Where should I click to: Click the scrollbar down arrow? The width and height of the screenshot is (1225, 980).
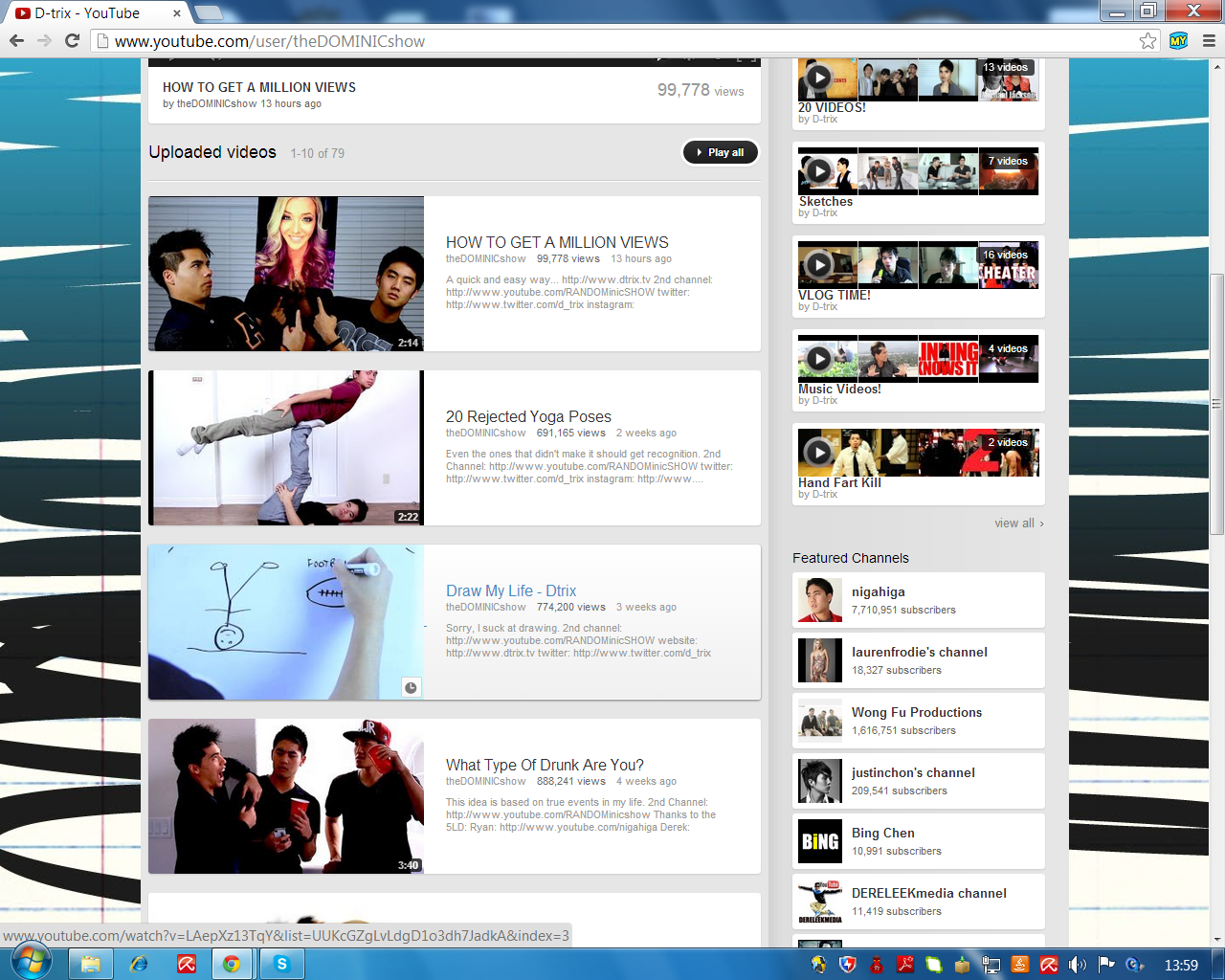pyautogui.click(x=1217, y=940)
